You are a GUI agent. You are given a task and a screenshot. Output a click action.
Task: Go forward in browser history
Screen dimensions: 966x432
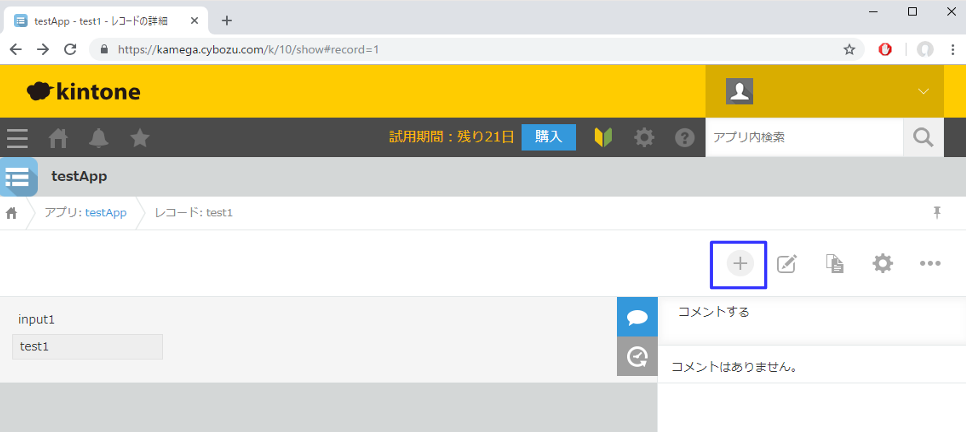click(43, 49)
